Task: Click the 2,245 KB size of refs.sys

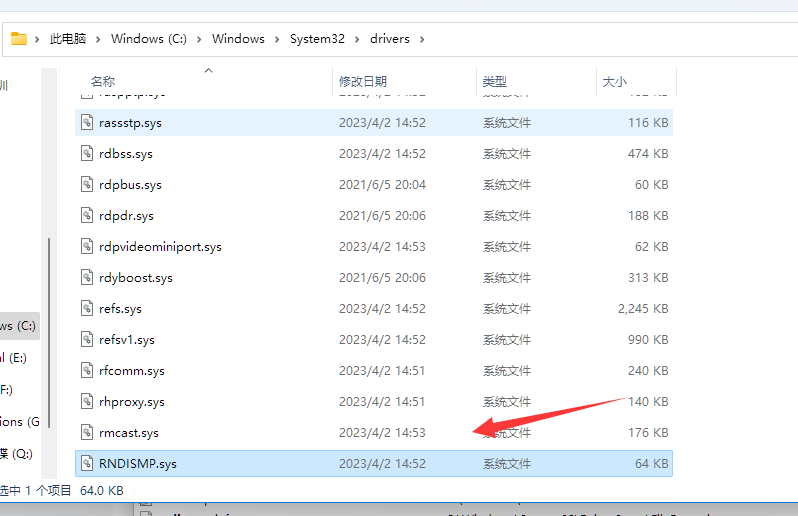Action: 643,308
